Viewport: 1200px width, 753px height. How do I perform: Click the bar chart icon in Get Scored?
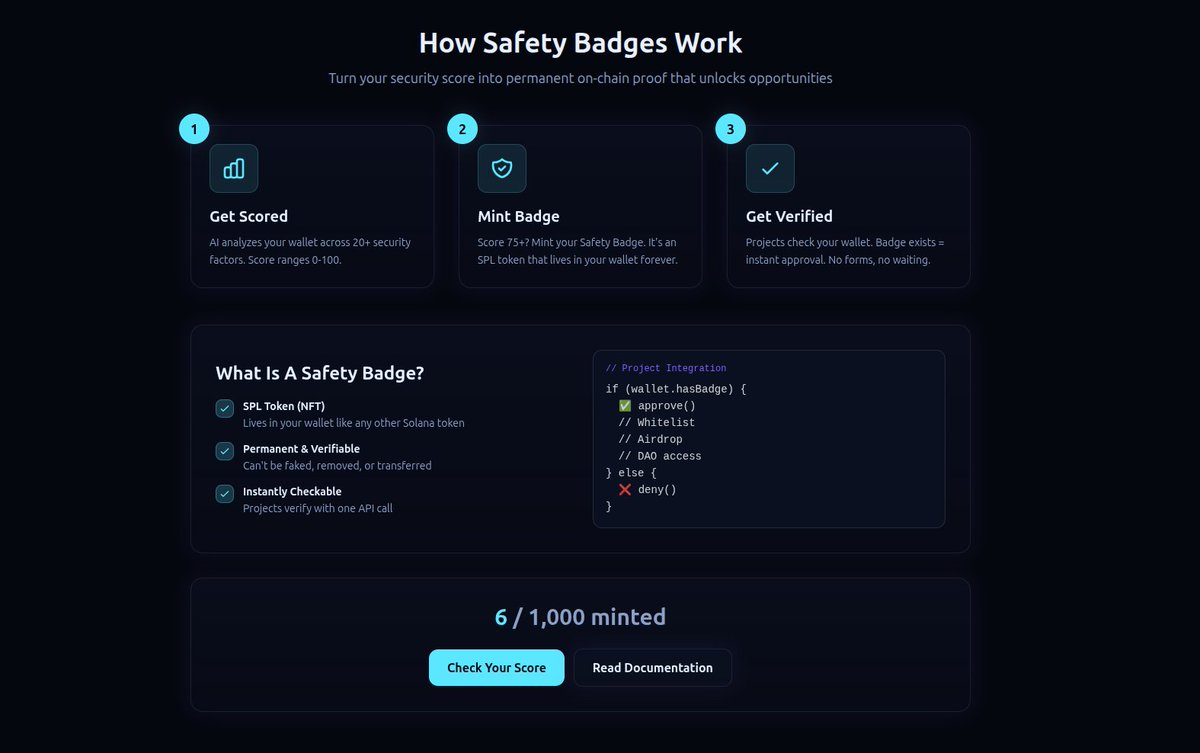tap(233, 168)
